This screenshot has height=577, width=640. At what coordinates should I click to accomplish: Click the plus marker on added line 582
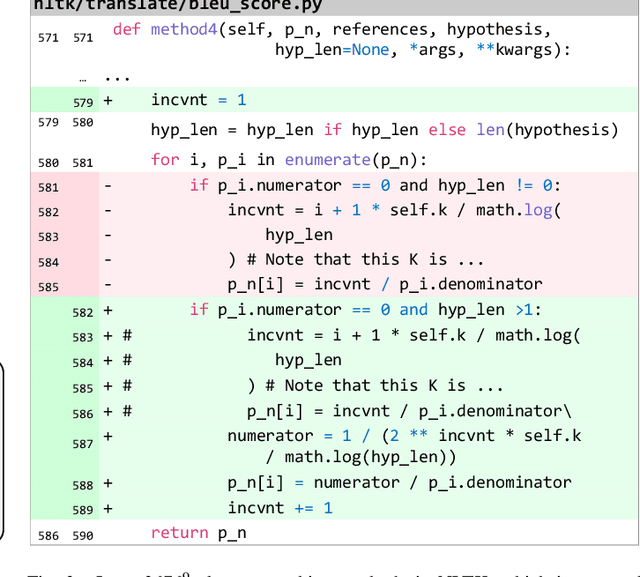108,311
